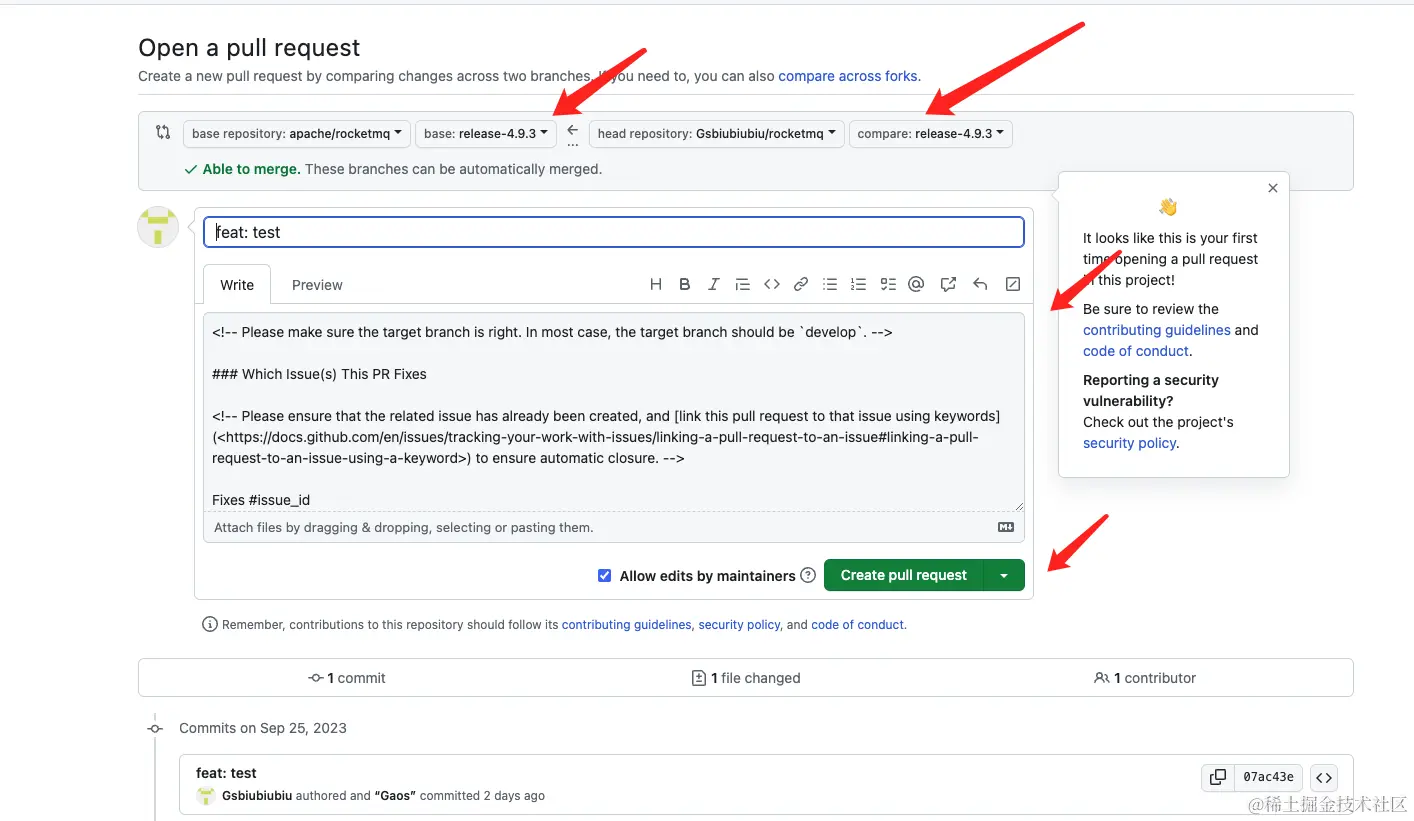Click the user avatar next to the title field
The height and width of the screenshot is (821, 1414).
(158, 227)
